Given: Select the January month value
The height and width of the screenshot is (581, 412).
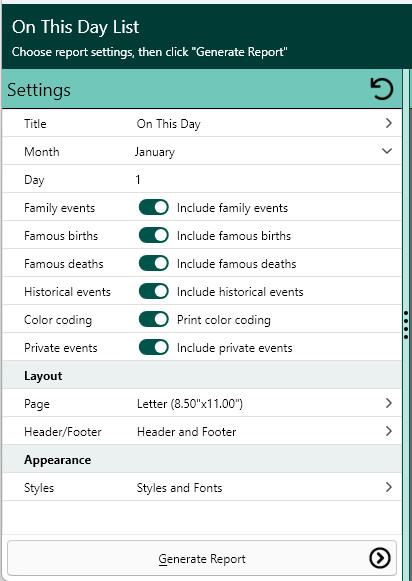Looking at the screenshot, I should coord(154,152).
